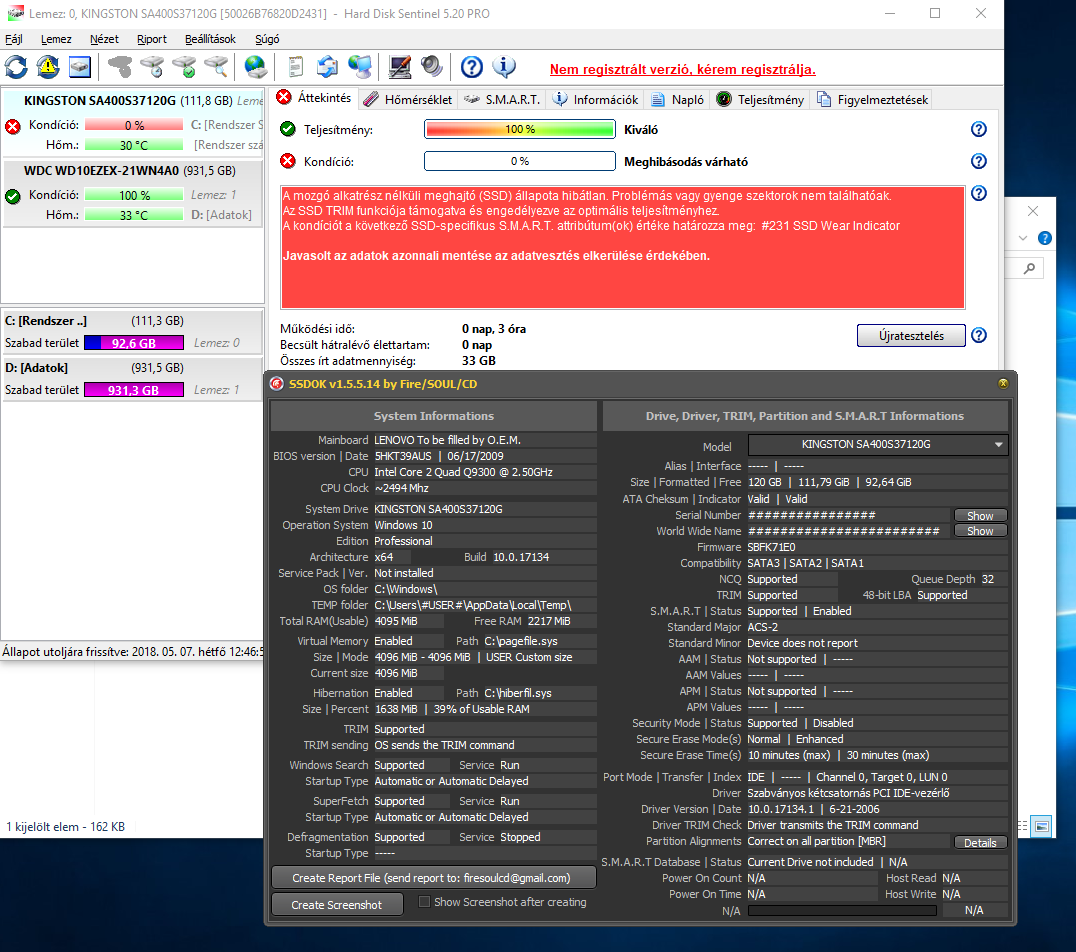Open the Súgó menu
The image size is (1076, 952).
[267, 39]
